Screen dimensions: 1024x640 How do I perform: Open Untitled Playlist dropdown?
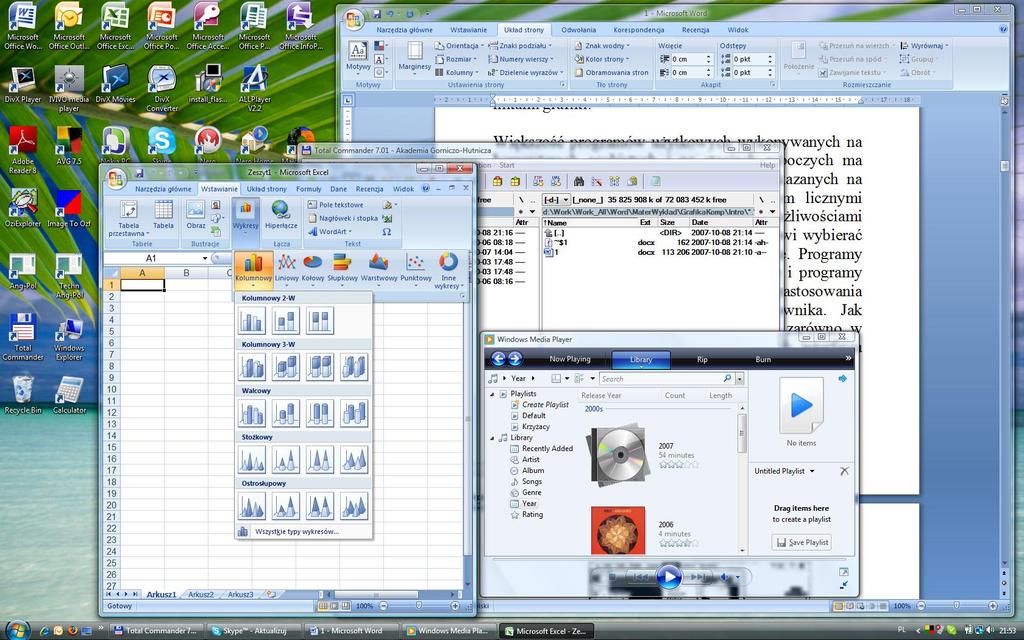[784, 471]
